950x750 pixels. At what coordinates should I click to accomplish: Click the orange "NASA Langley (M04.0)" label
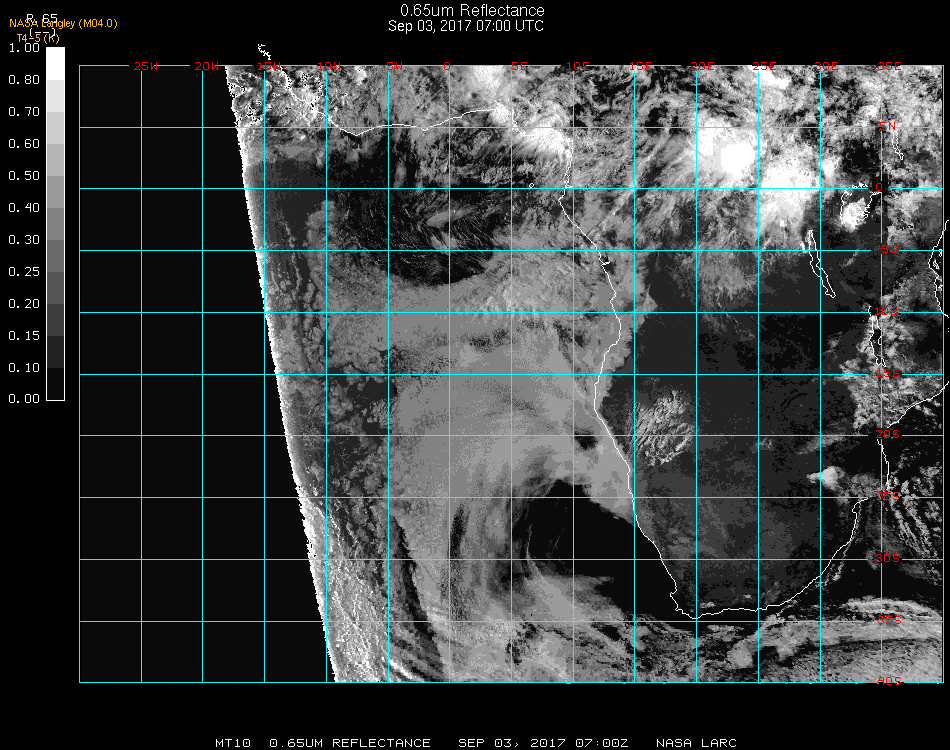coord(63,23)
